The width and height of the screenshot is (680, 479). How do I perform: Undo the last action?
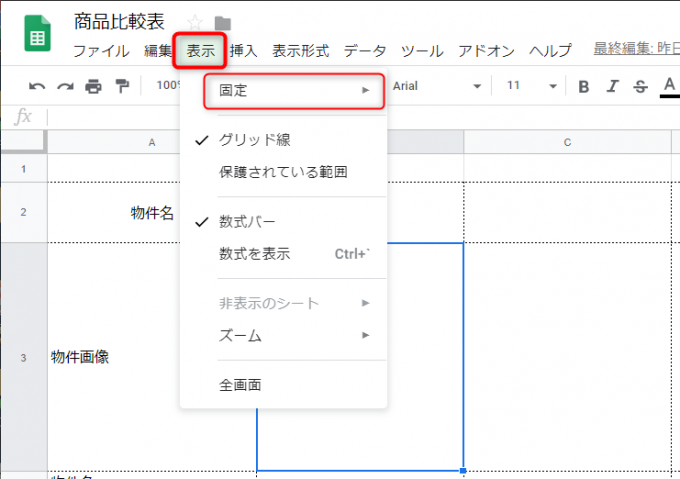click(x=37, y=86)
